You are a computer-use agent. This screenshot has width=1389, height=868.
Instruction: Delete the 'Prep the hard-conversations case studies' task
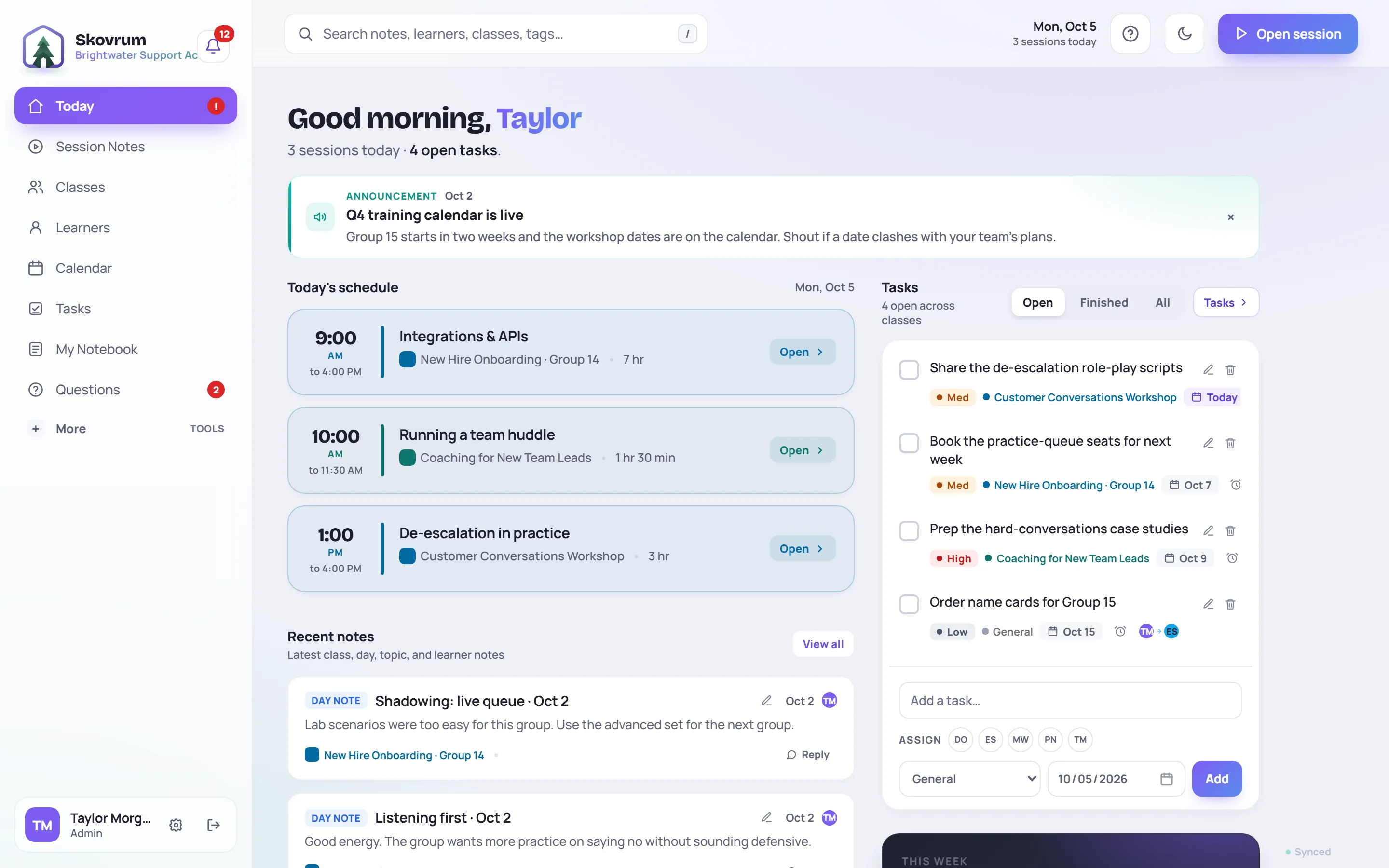pyautogui.click(x=1230, y=531)
